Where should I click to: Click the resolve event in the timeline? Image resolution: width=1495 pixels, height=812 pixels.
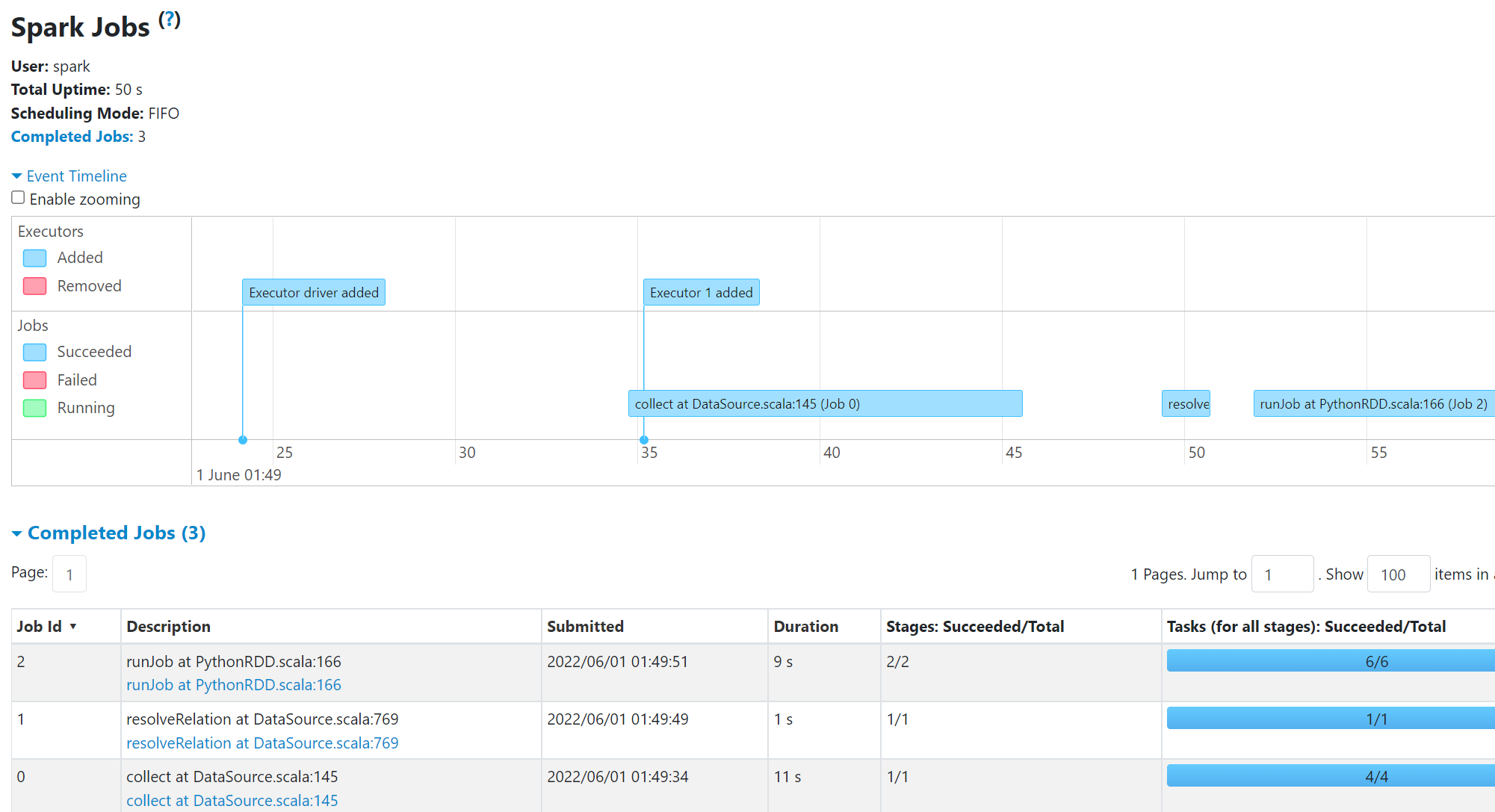click(x=1186, y=403)
